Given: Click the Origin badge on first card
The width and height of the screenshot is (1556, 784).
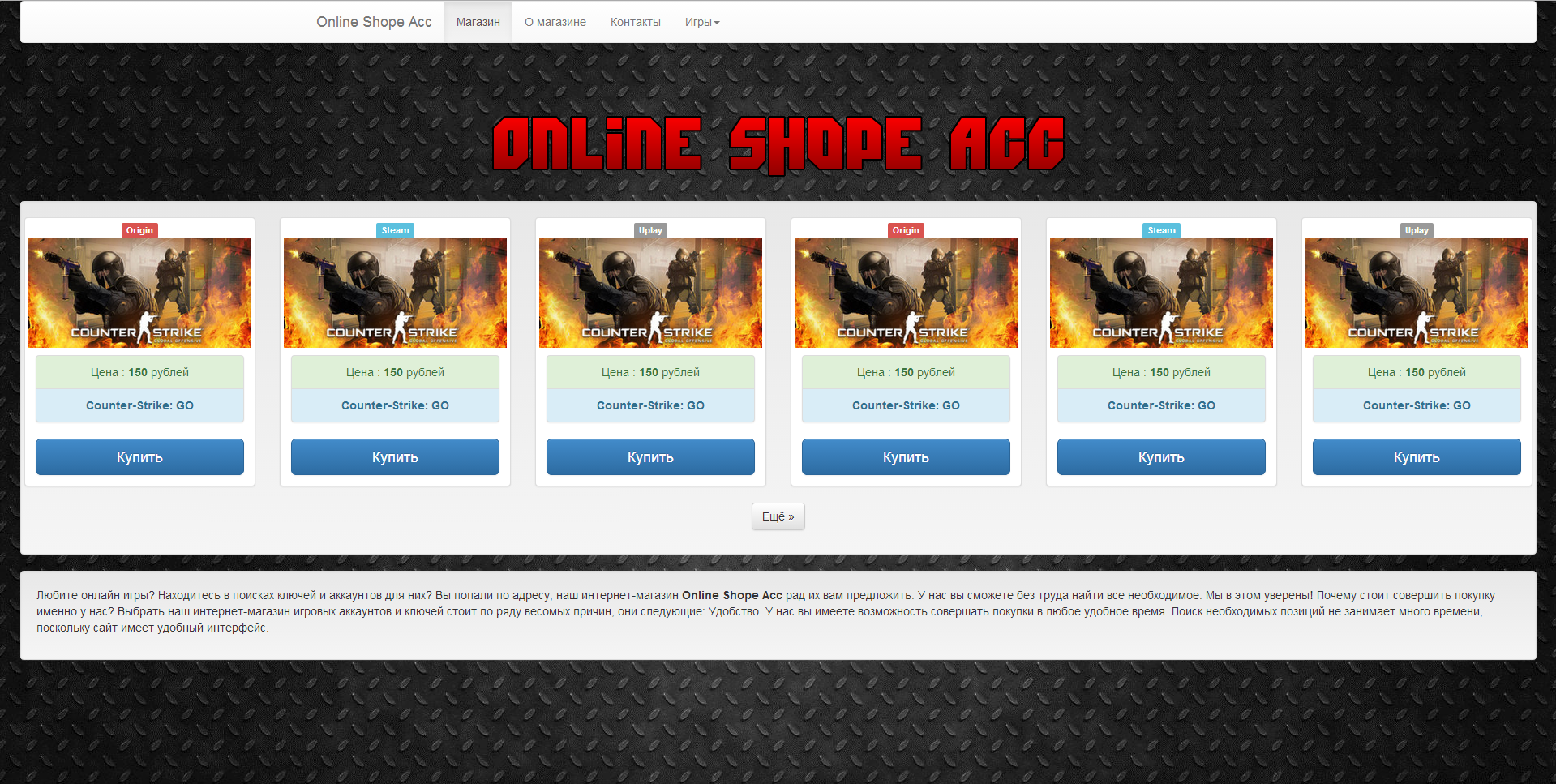Looking at the screenshot, I should coord(139,230).
